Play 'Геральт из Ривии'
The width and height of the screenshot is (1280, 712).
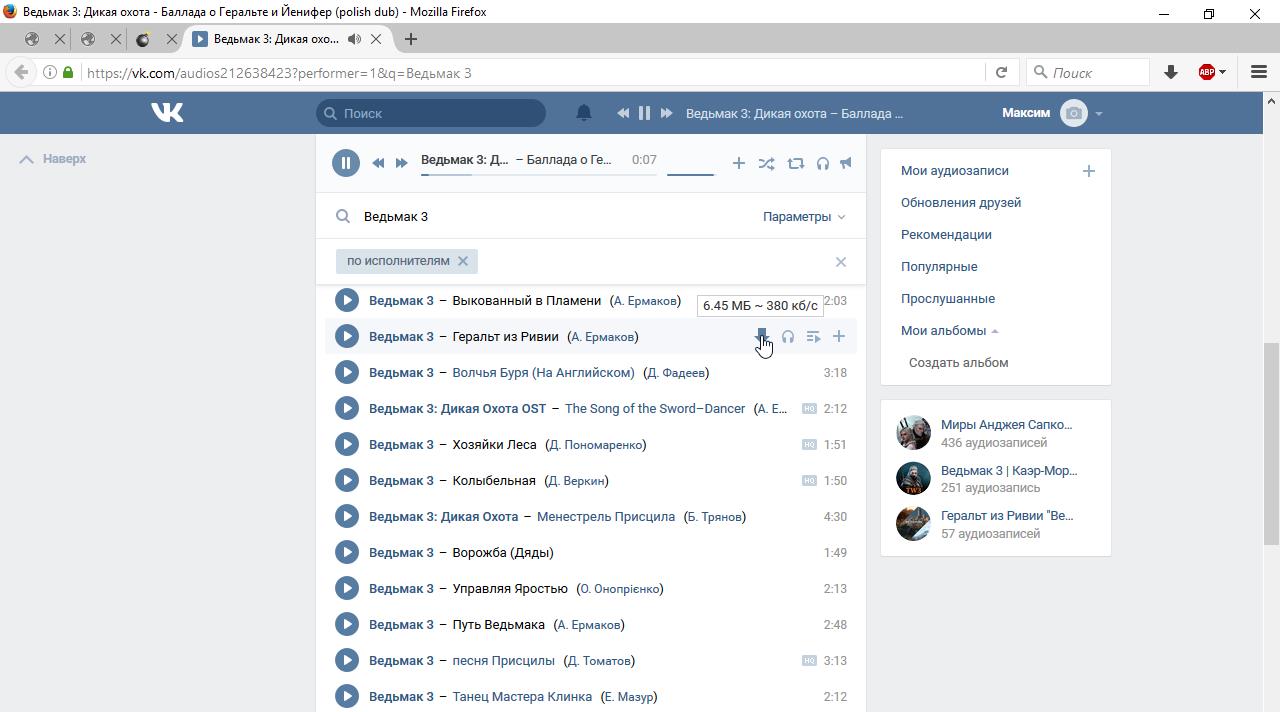coord(347,336)
